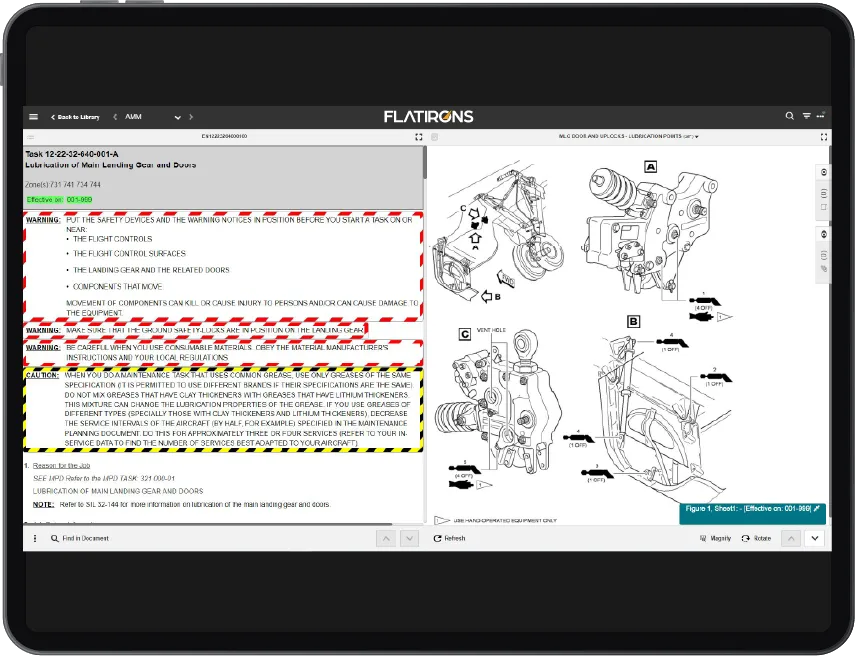Click the Flatirons logo
Image resolution: width=855 pixels, height=656 pixels.
429,117
